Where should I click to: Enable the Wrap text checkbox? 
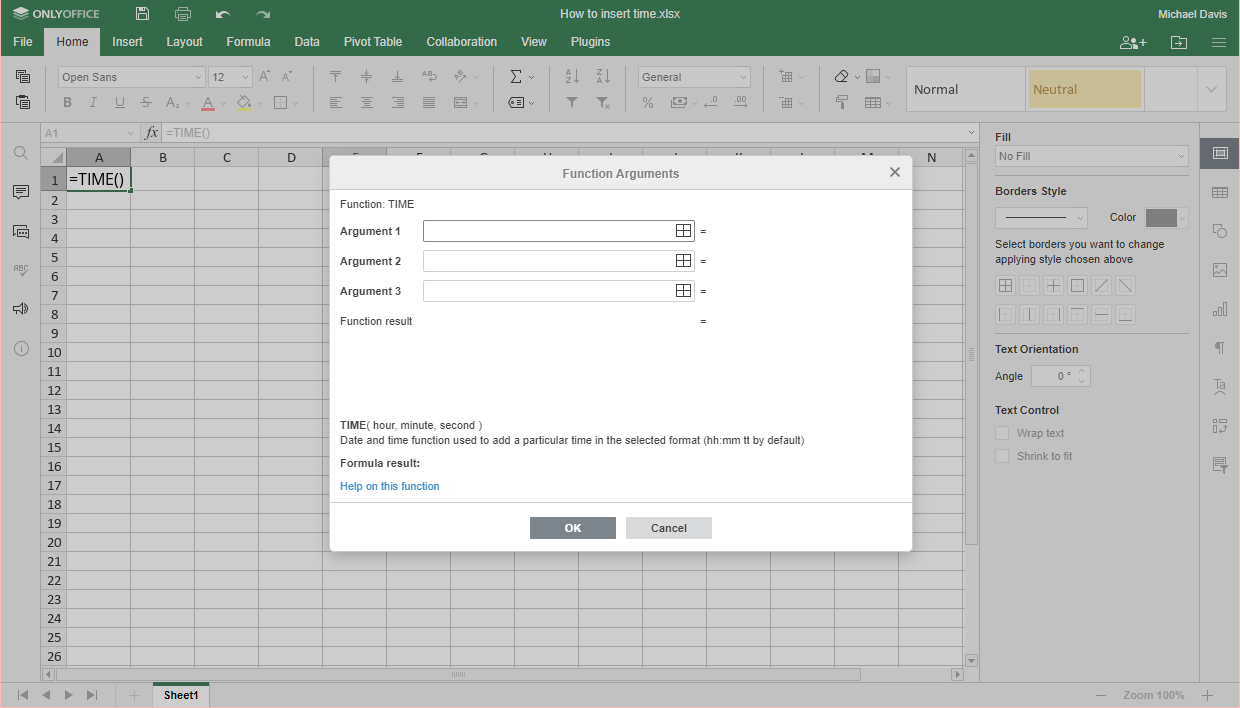click(1002, 433)
